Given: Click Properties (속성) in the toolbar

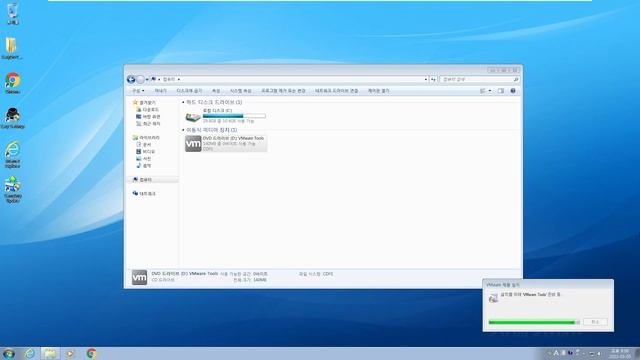Looking at the screenshot, I should click(x=216, y=91).
